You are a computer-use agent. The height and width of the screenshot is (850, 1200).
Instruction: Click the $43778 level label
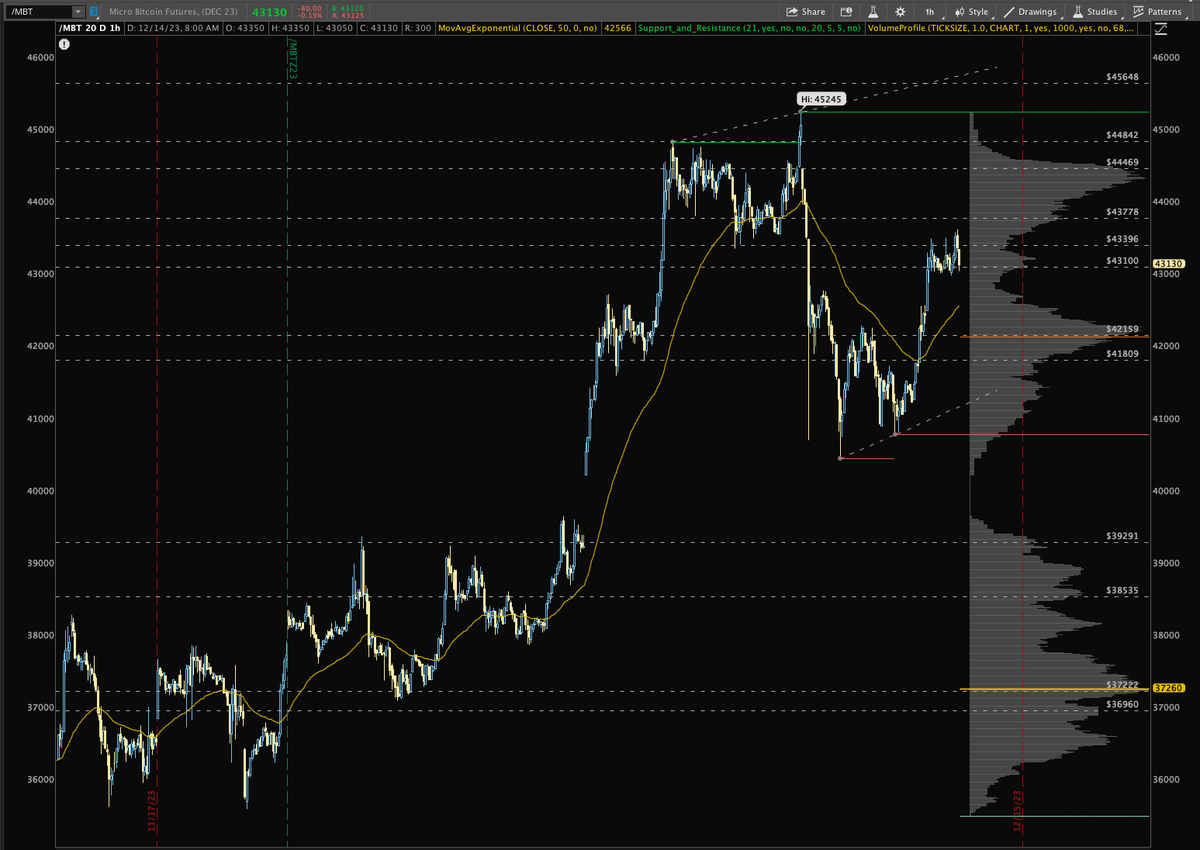(1122, 212)
